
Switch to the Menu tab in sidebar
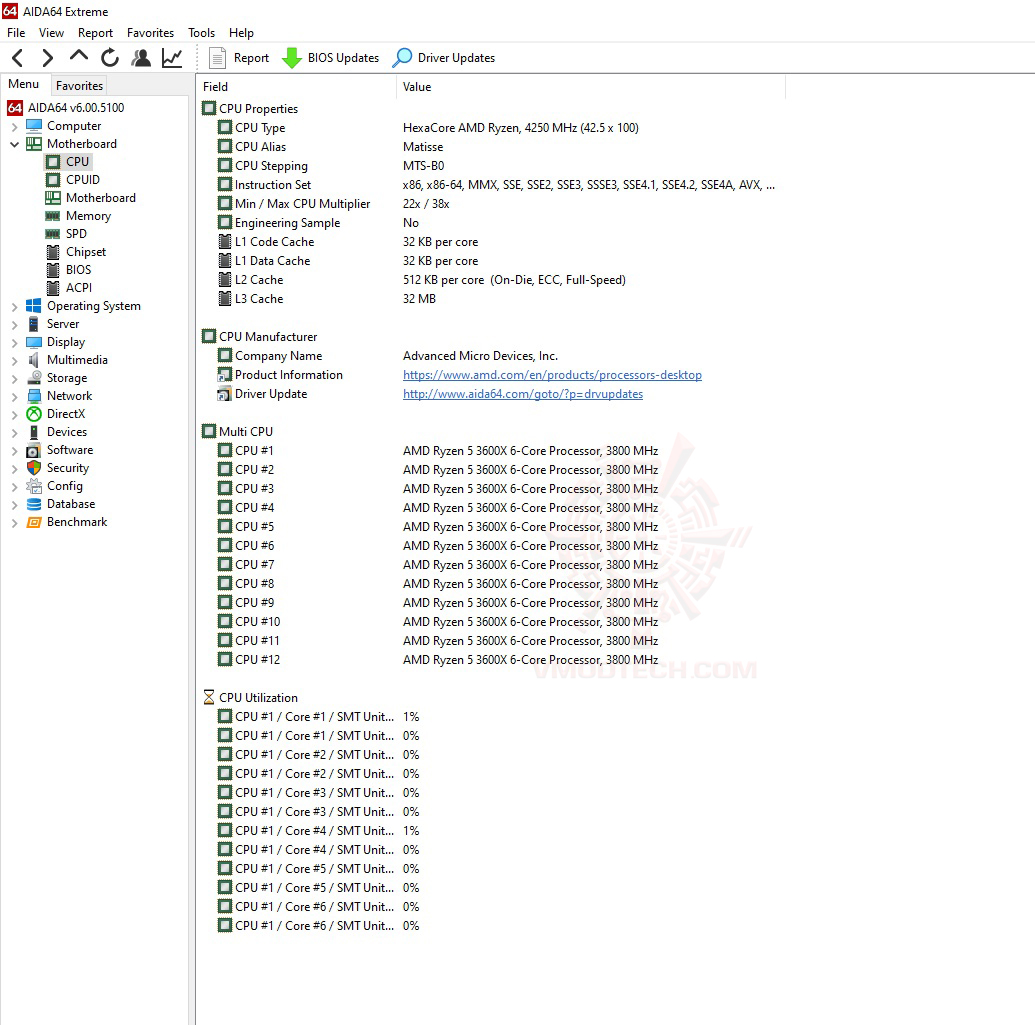click(24, 84)
